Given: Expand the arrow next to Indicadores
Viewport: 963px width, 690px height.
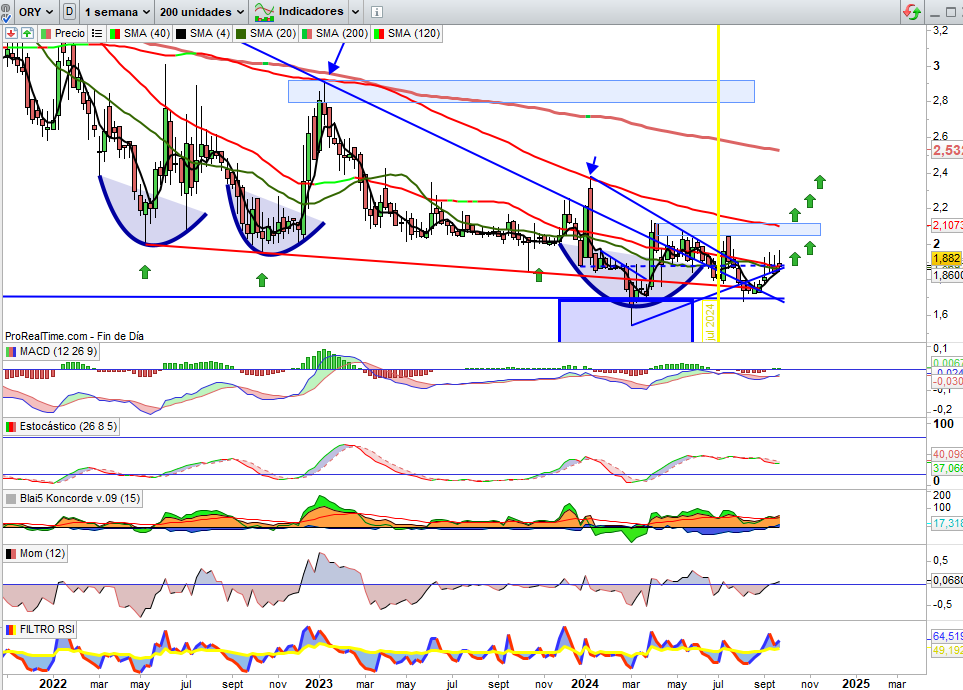Looking at the screenshot, I should (x=356, y=12).
